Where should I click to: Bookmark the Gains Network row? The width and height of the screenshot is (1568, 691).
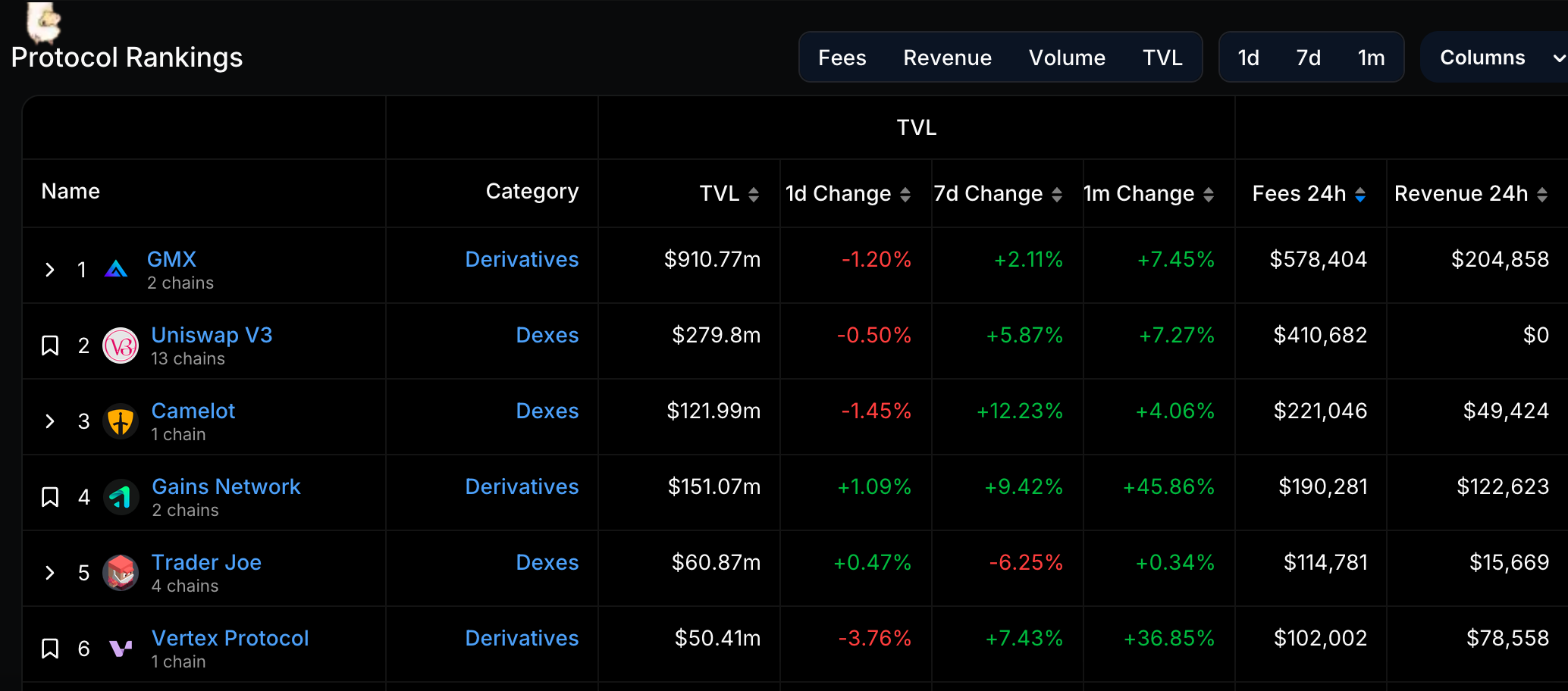pos(50,497)
